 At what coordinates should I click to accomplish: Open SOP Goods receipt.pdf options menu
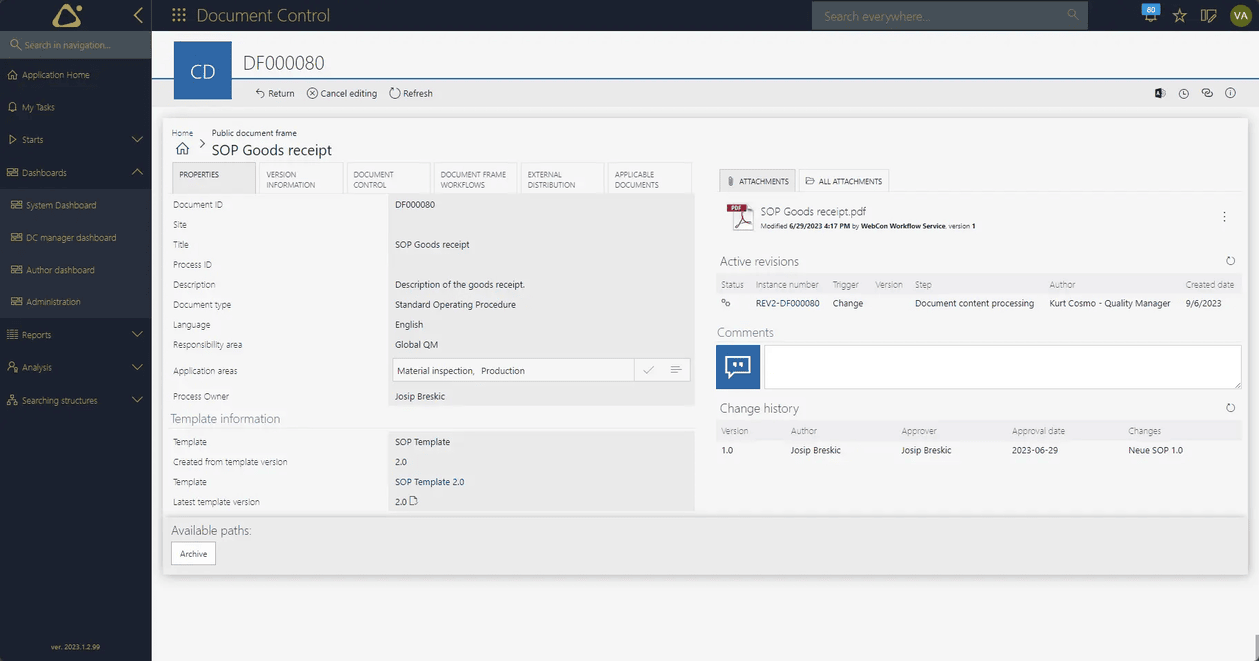tap(1224, 217)
